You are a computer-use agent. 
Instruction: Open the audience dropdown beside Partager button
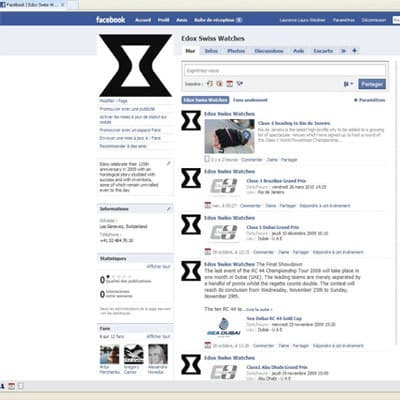coord(348,84)
